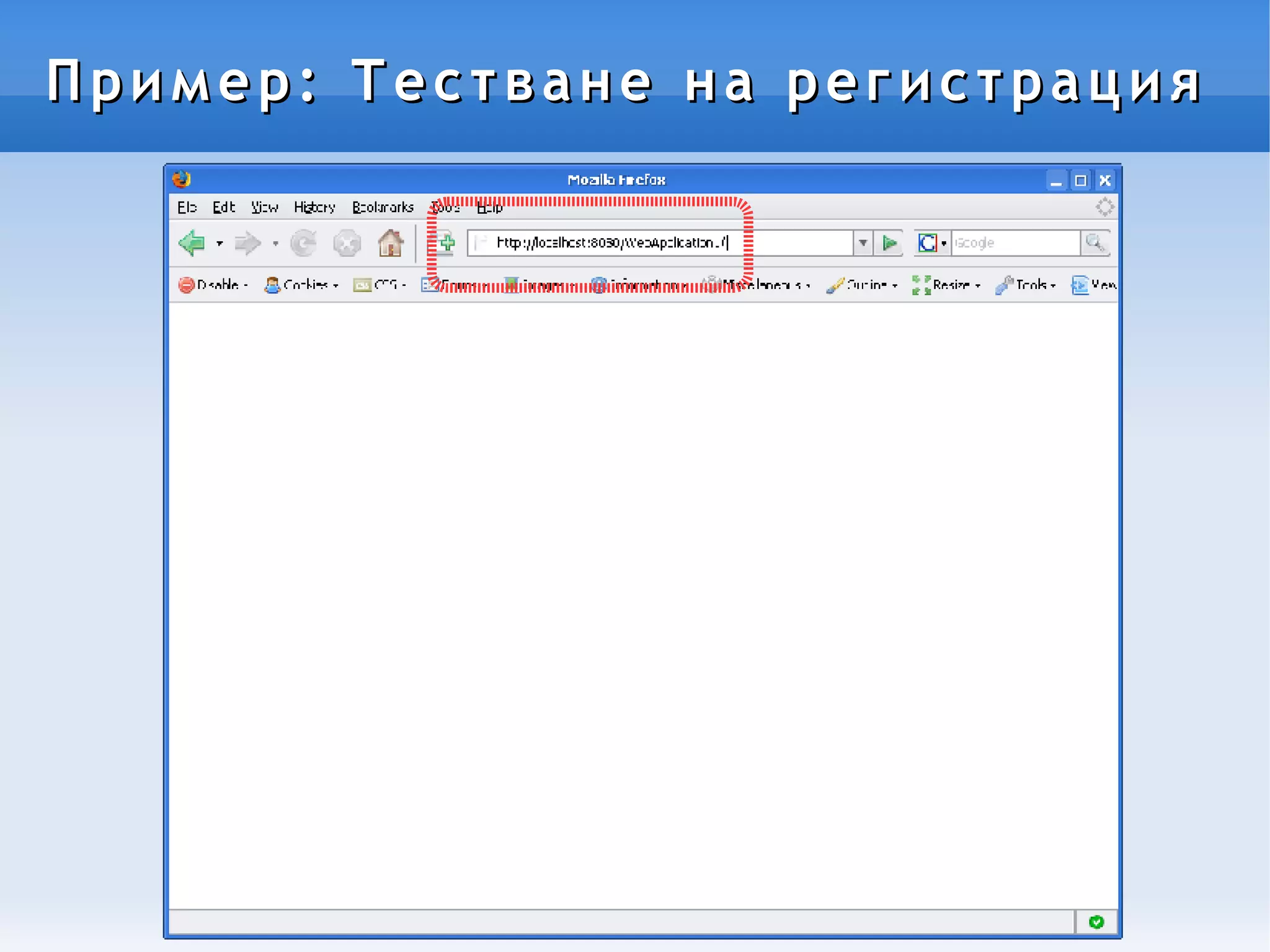Click the Firefox logo in title bar
Viewport: 1270px width, 952px height.
point(182,179)
